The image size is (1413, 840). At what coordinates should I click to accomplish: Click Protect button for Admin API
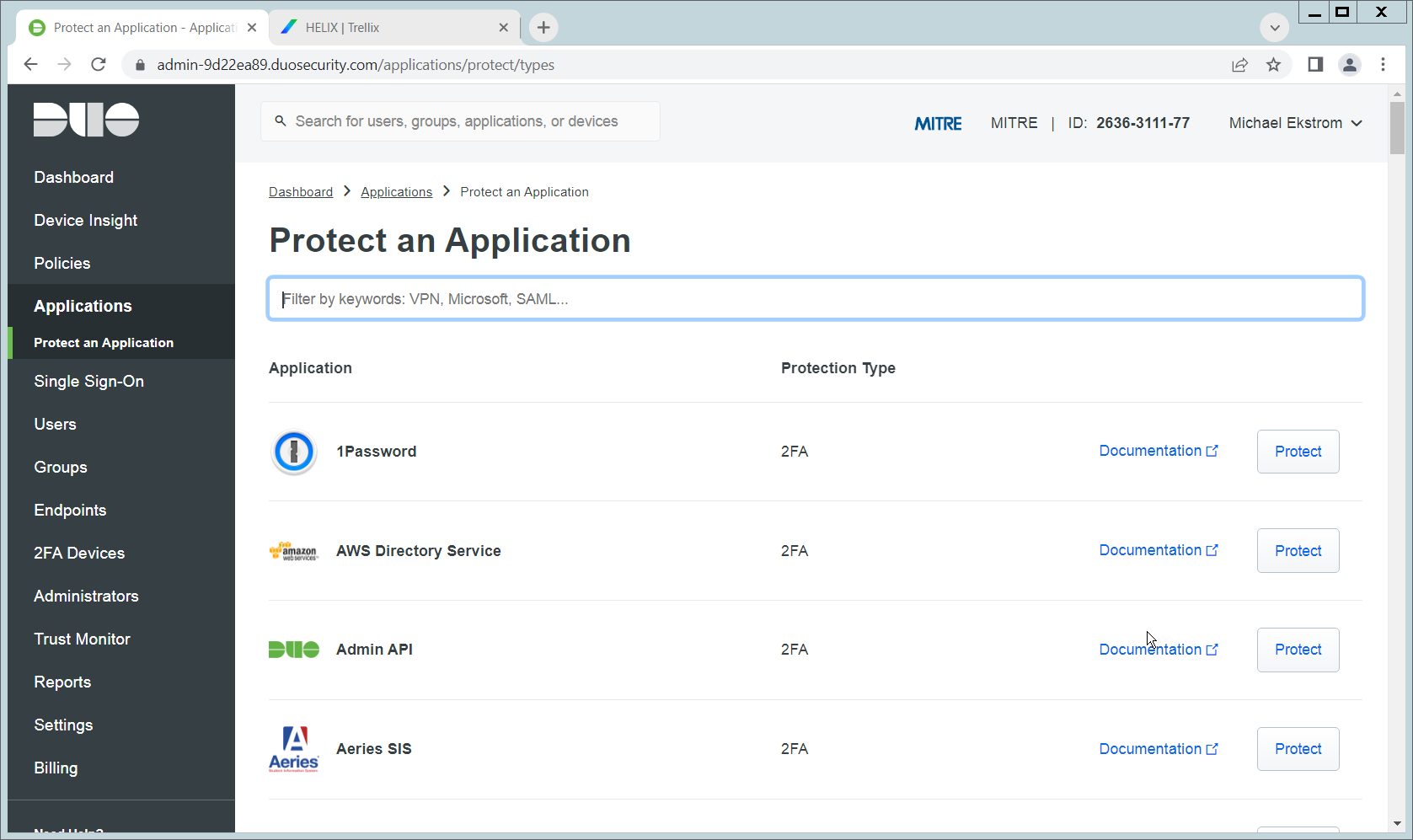(x=1298, y=650)
